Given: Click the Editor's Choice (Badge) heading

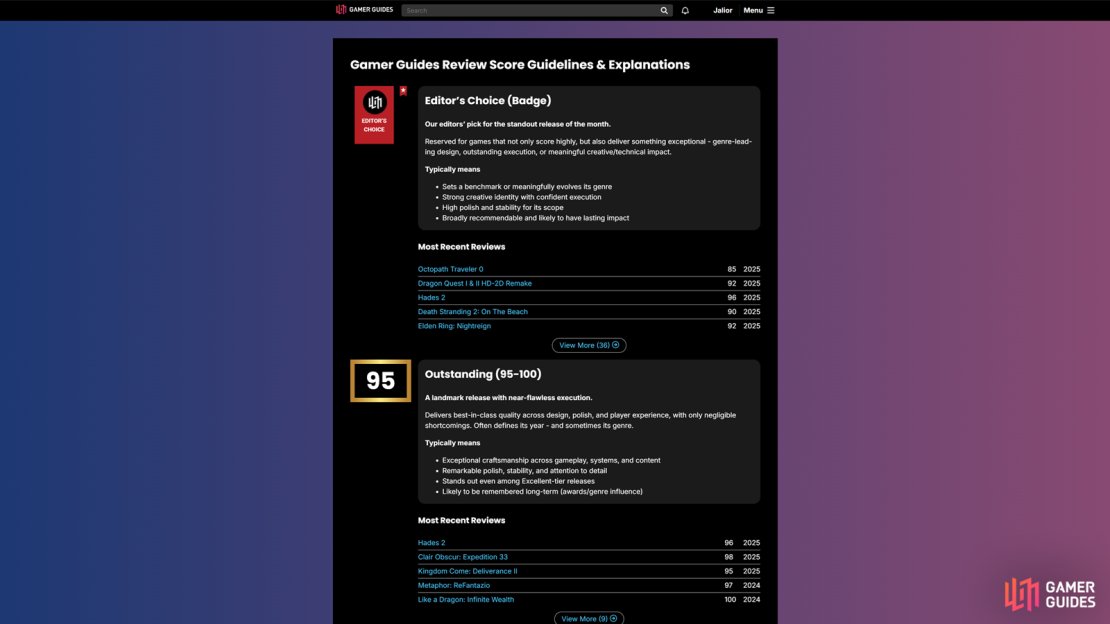Looking at the screenshot, I should [488, 101].
